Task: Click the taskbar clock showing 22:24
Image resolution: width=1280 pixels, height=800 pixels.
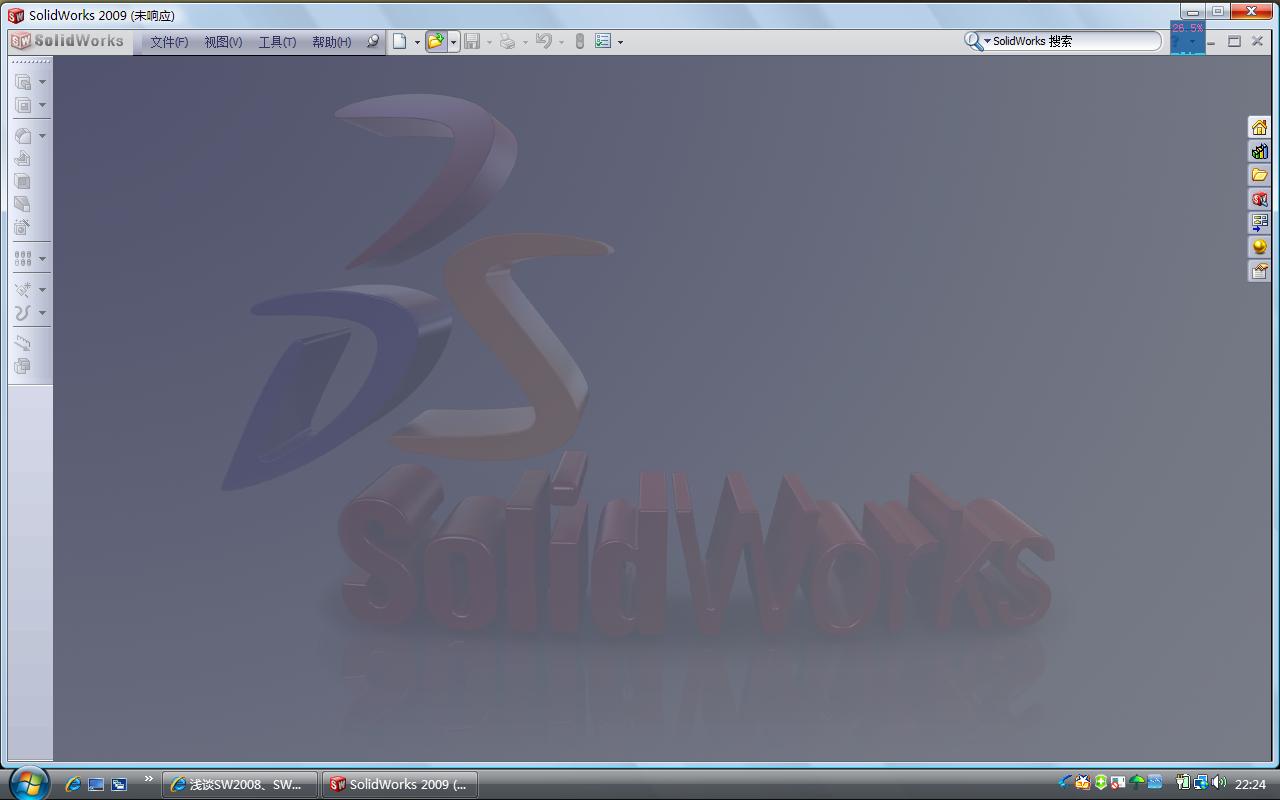Action: (x=1250, y=784)
